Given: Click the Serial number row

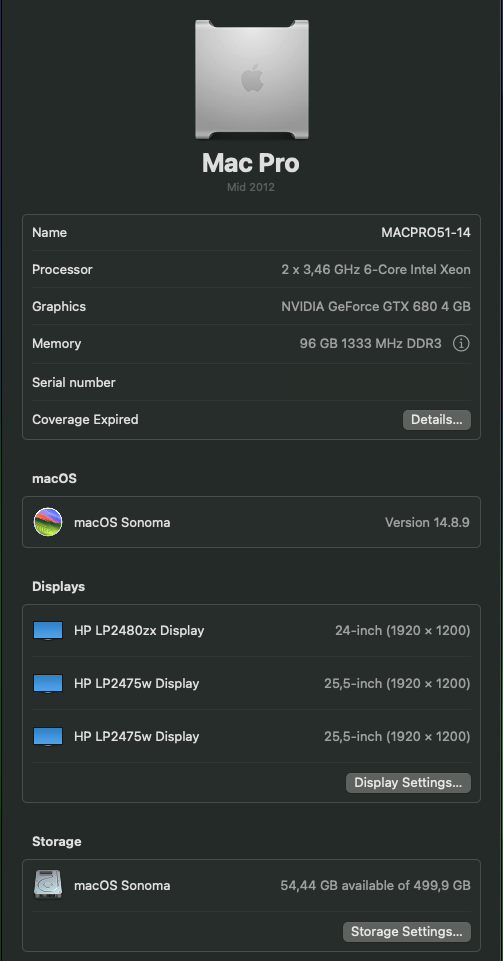Looking at the screenshot, I should 251,382.
